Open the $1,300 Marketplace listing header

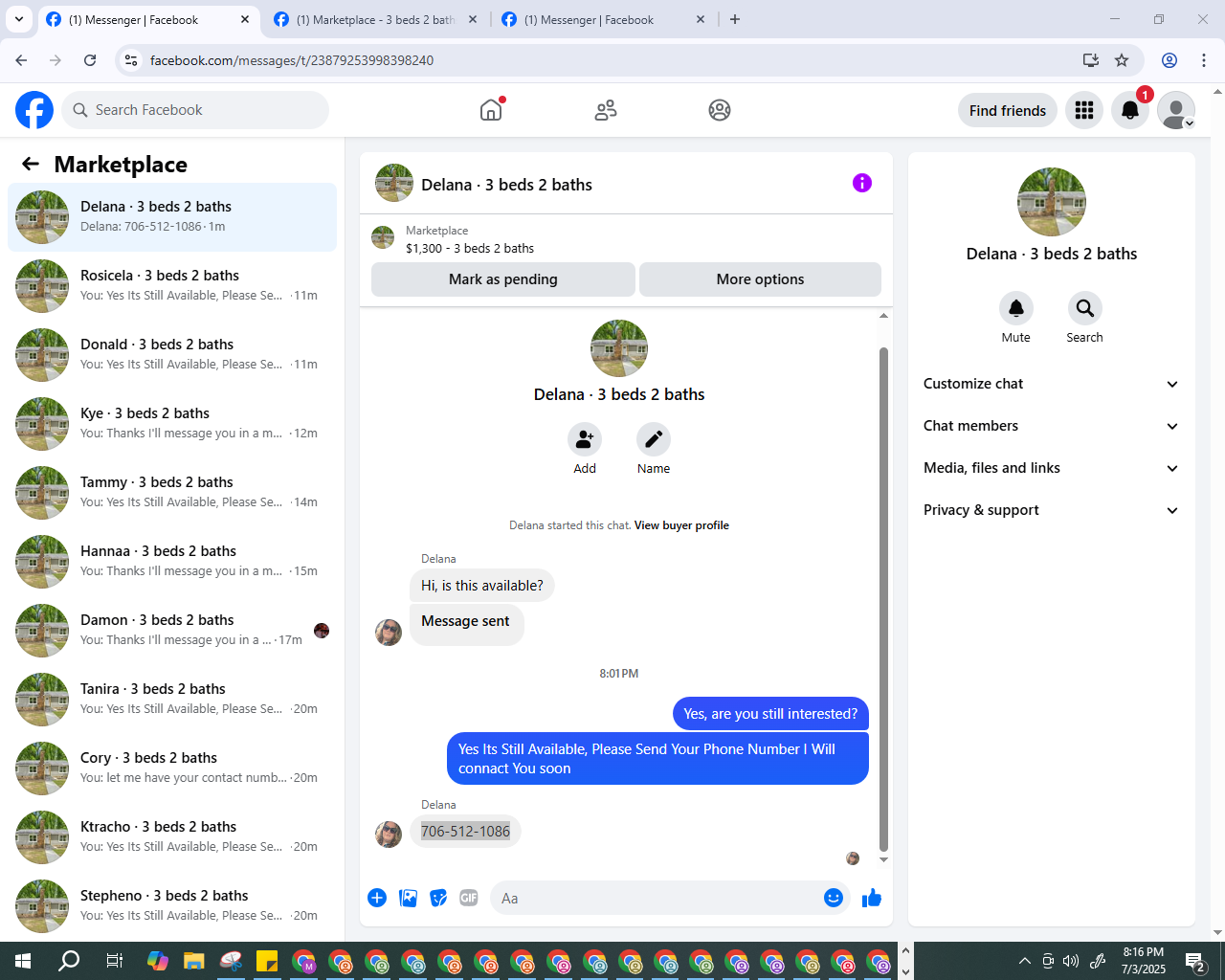click(x=626, y=239)
